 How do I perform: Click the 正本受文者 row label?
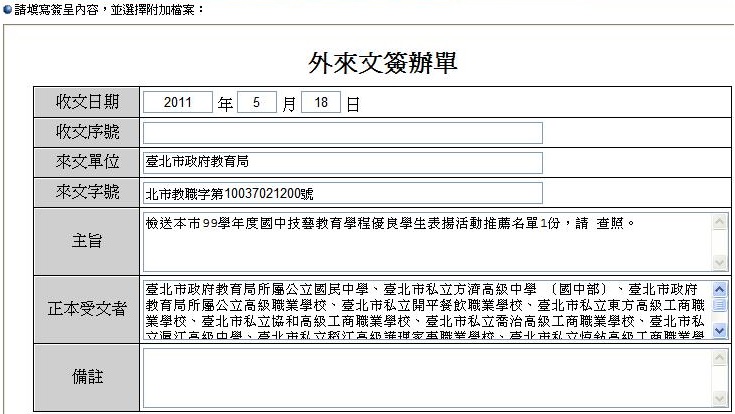pos(87,309)
